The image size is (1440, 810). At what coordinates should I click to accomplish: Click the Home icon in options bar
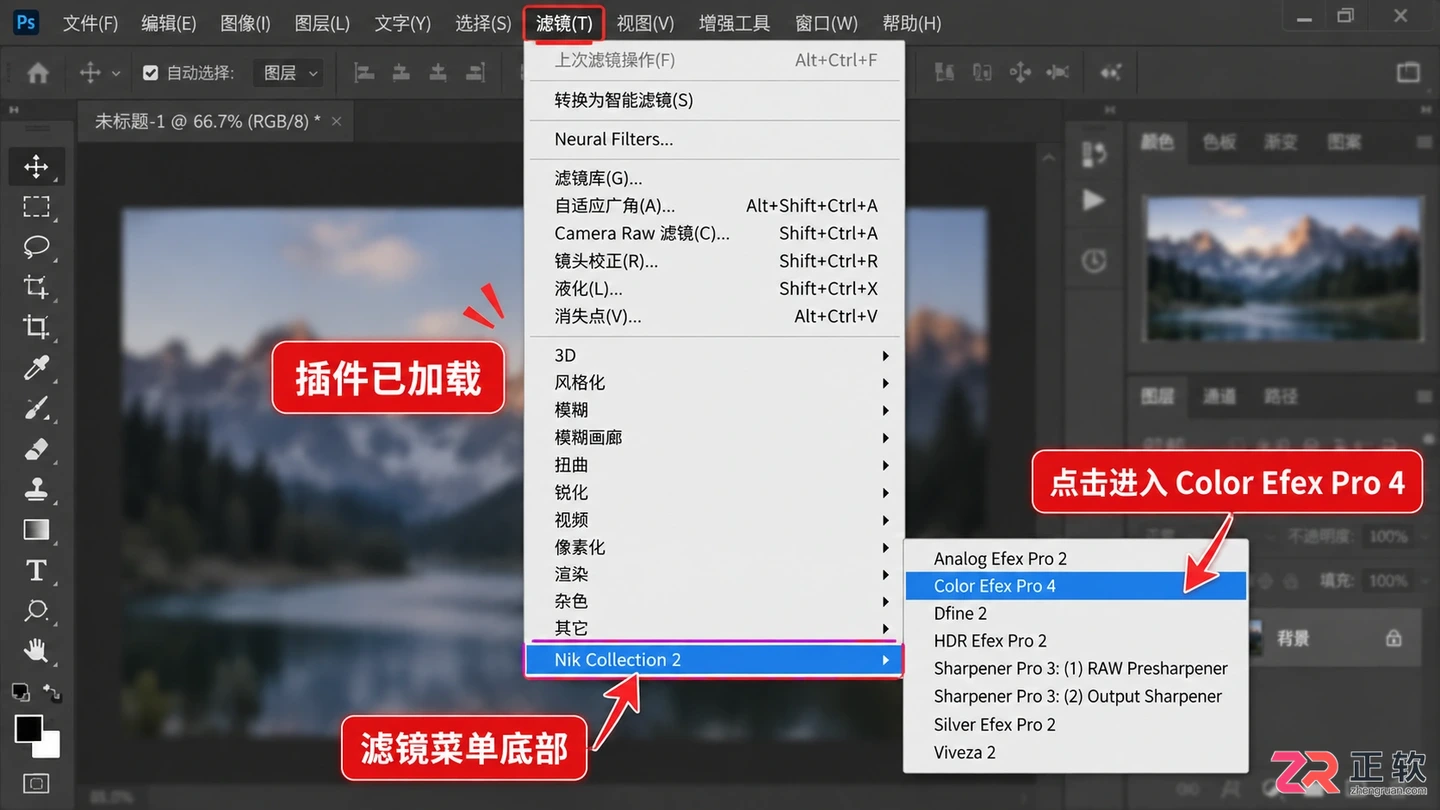point(38,73)
